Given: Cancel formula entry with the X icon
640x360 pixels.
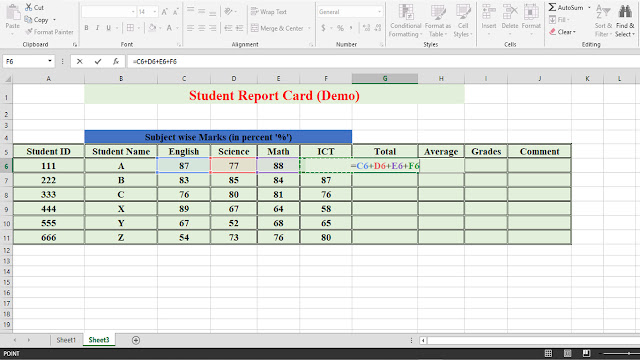Looking at the screenshot, I should pos(80,62).
